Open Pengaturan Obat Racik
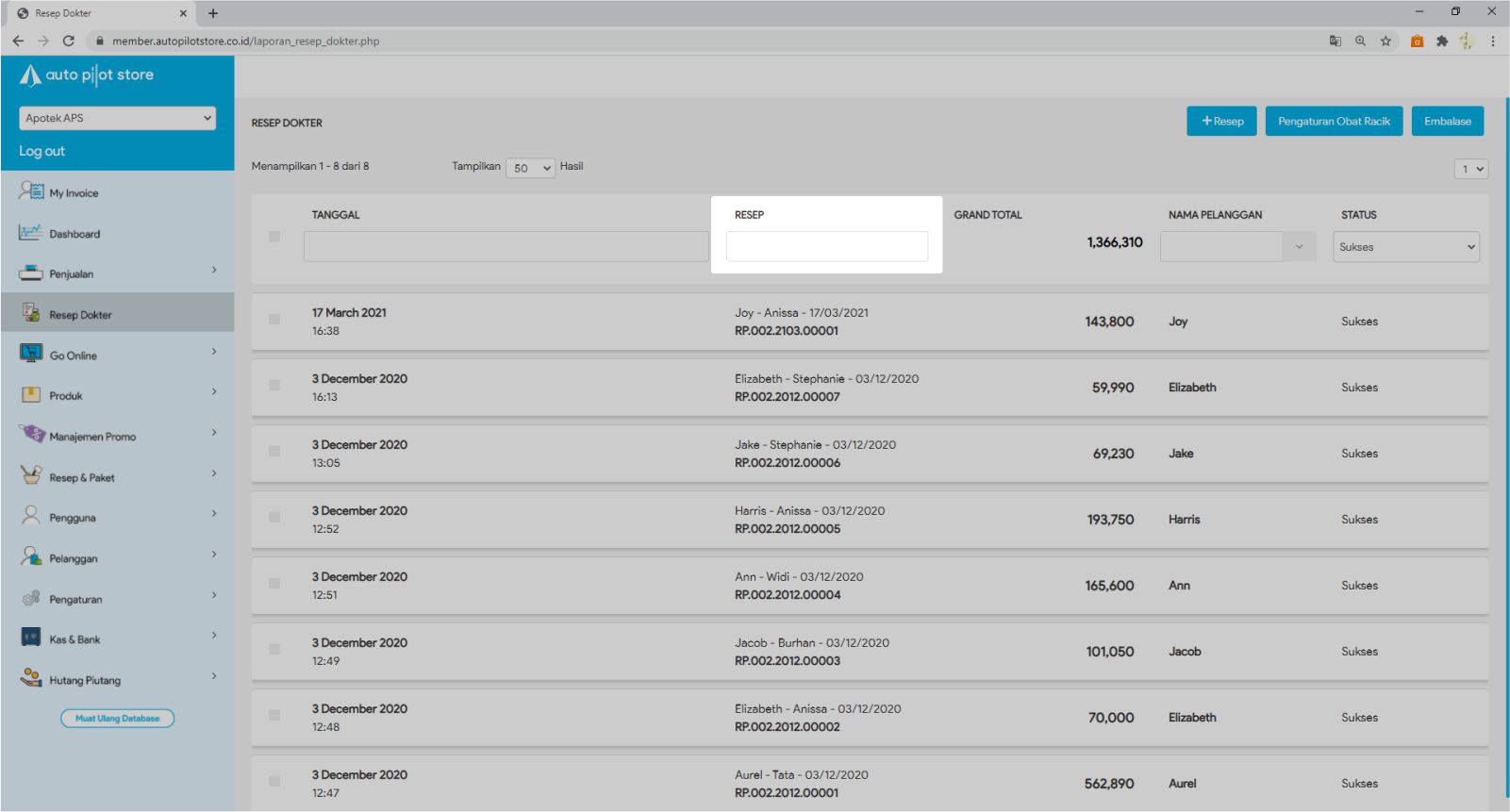Image resolution: width=1510 pixels, height=812 pixels. (x=1334, y=122)
